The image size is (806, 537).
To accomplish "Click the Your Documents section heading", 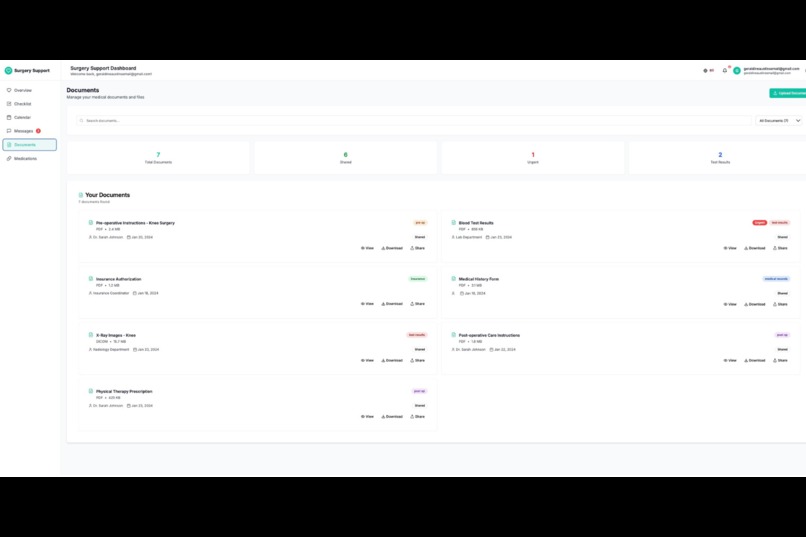I will click(x=107, y=195).
